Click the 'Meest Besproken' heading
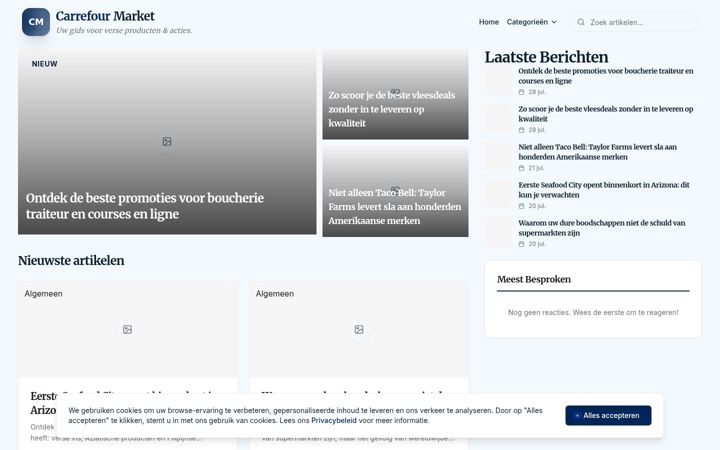 pyautogui.click(x=534, y=279)
